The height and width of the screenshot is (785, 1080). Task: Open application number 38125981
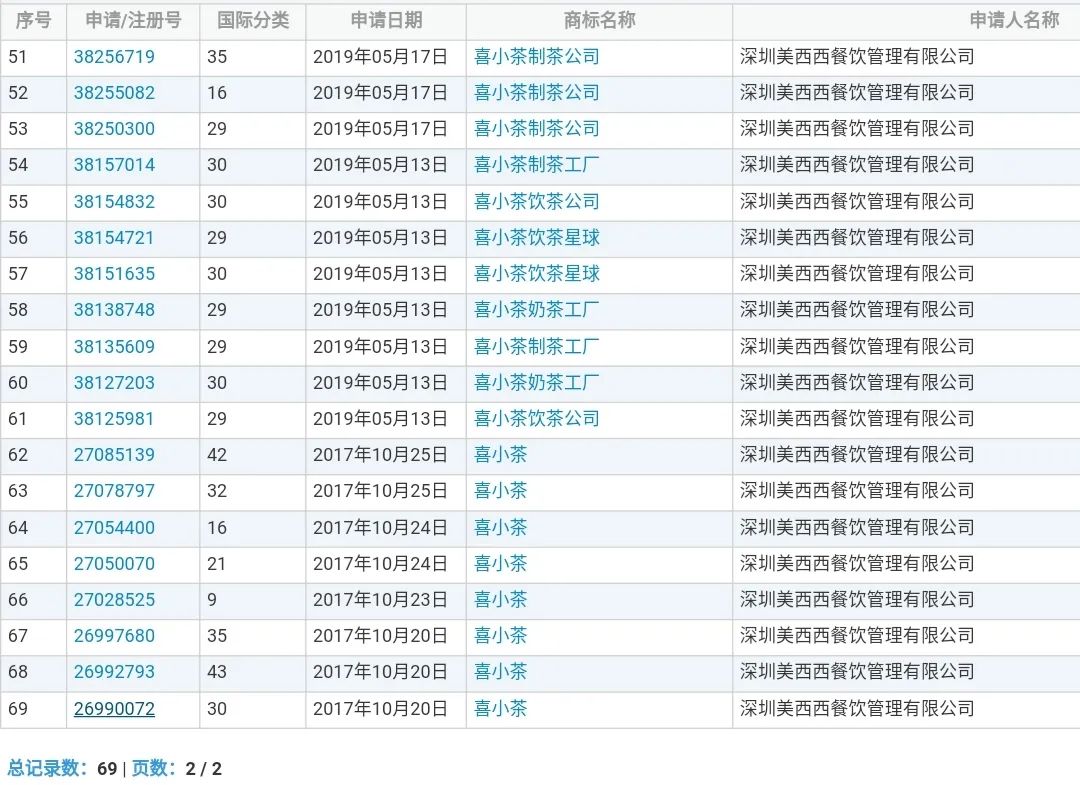pos(114,419)
